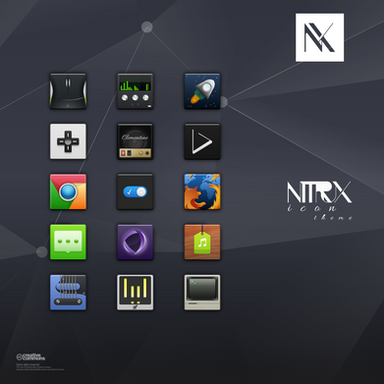384x384 pixels.
Task: Click the black computer mouse icon
Action: [68, 91]
